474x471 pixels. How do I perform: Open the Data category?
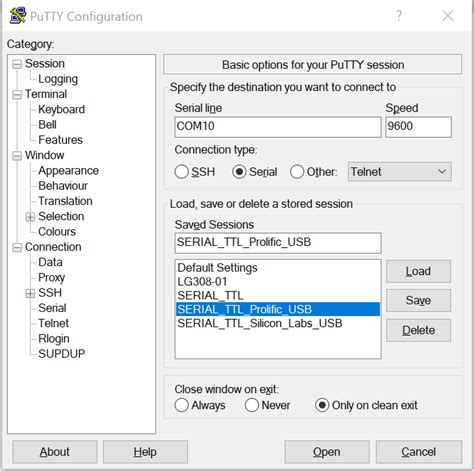[x=50, y=262]
